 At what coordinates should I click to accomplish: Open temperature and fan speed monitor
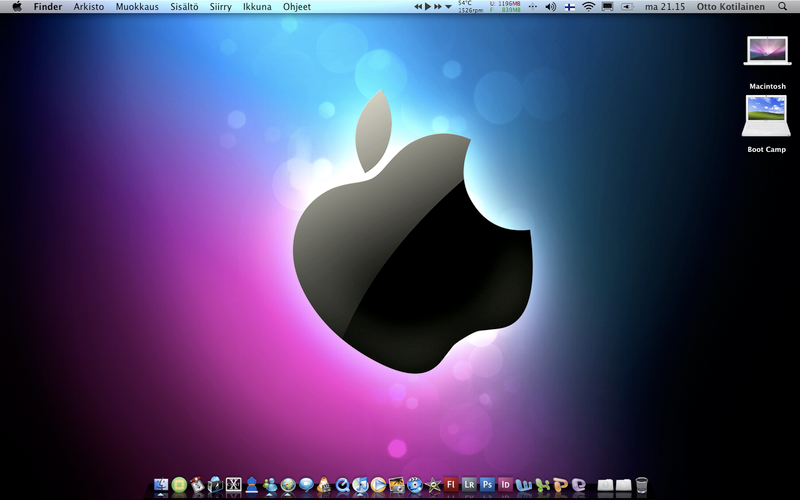click(x=470, y=7)
